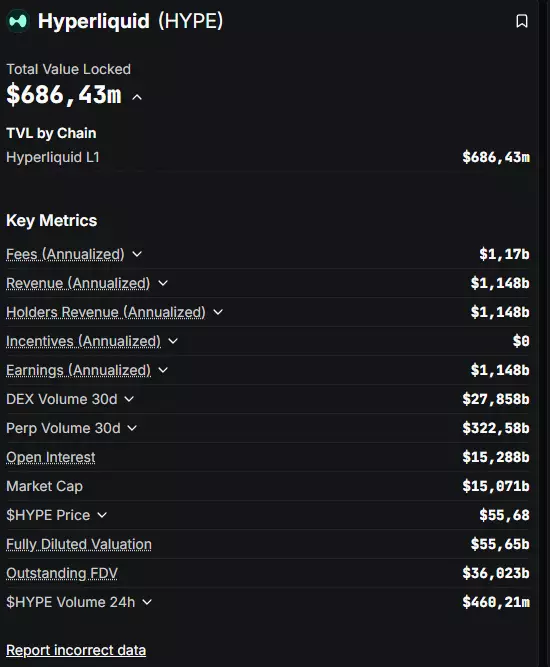Click the Market Cap row
The height and width of the screenshot is (667, 550).
tap(268, 486)
